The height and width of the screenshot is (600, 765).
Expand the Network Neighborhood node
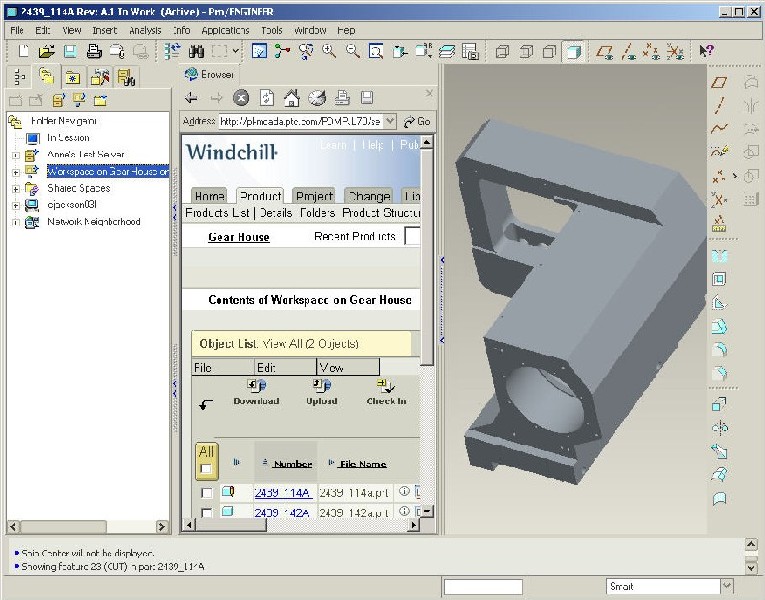16,222
